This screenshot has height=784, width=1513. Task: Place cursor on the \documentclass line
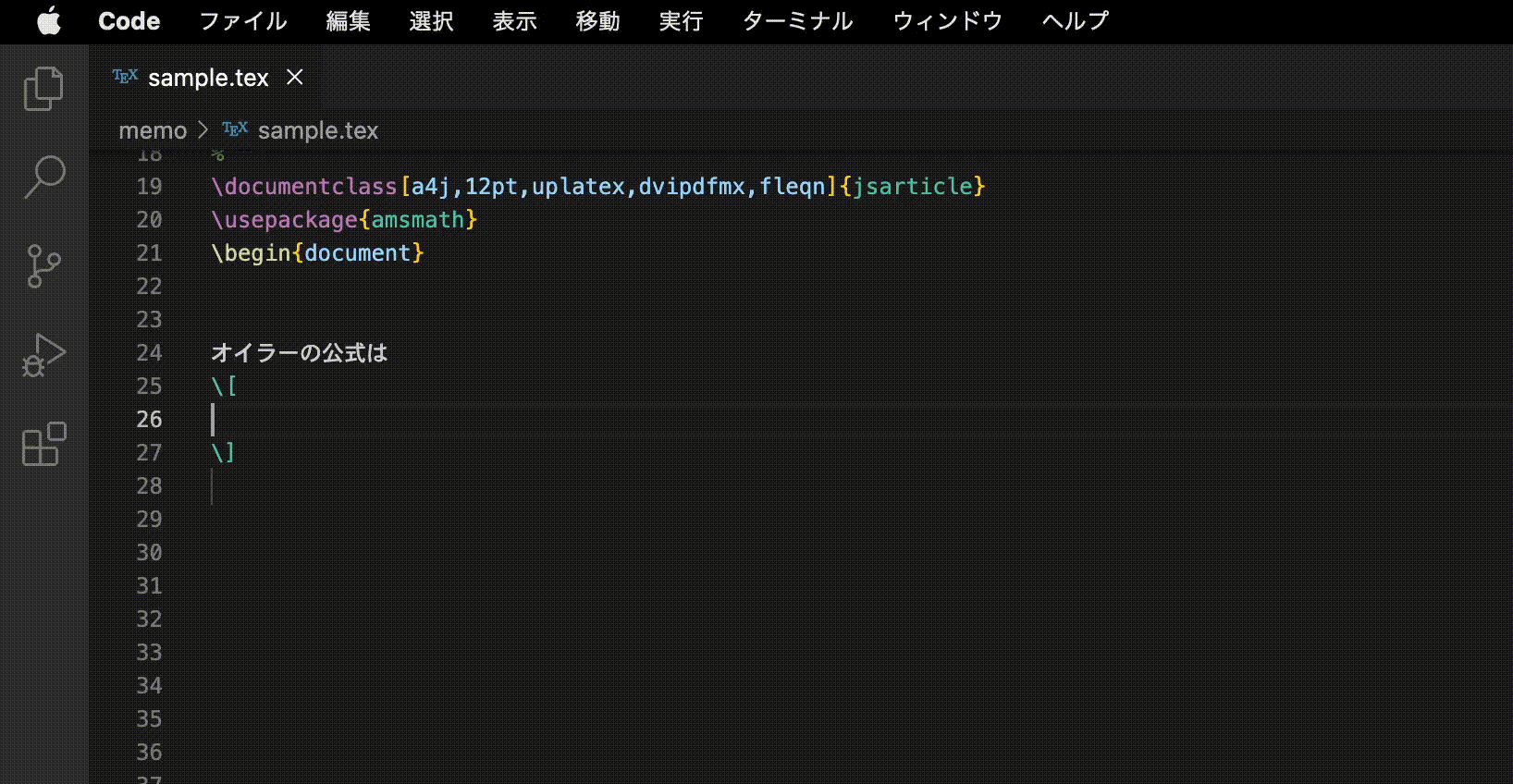pyautogui.click(x=597, y=186)
